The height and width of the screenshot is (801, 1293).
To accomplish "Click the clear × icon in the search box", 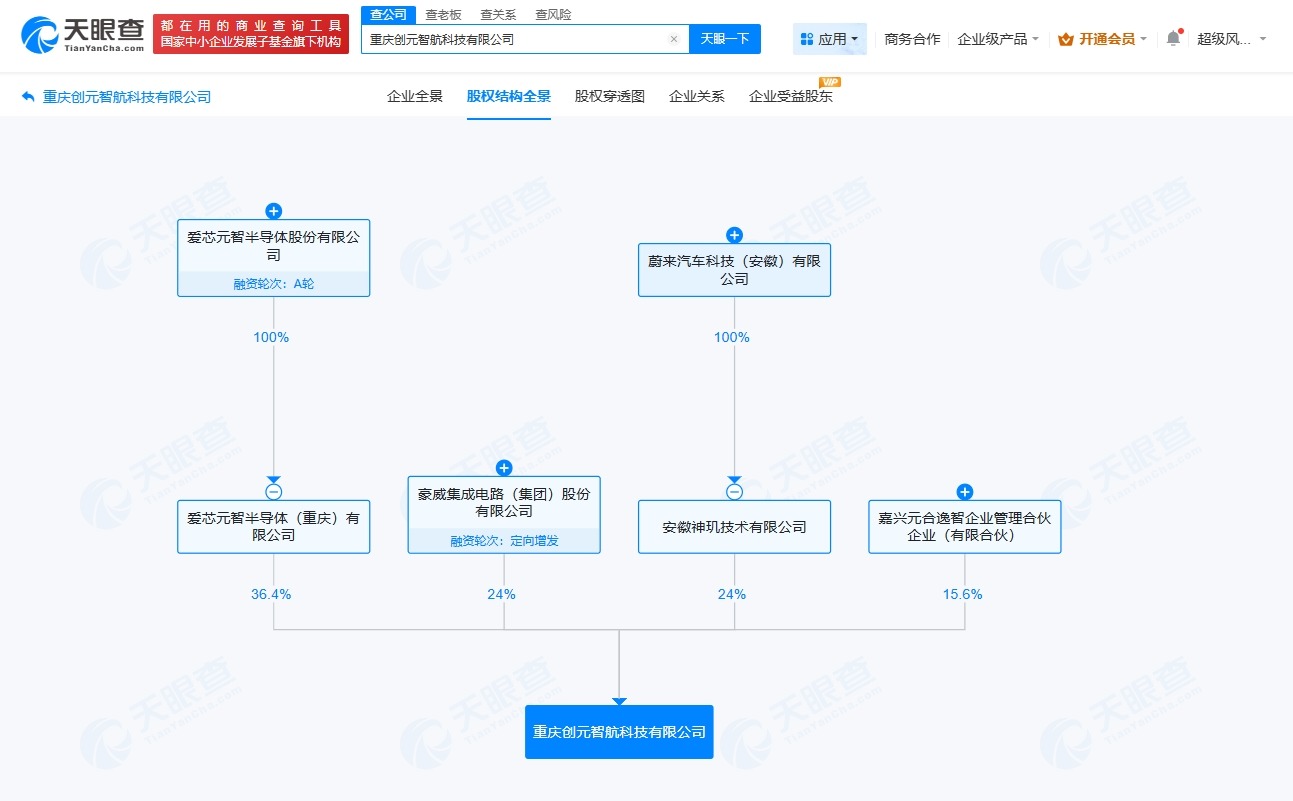I will pyautogui.click(x=673, y=38).
